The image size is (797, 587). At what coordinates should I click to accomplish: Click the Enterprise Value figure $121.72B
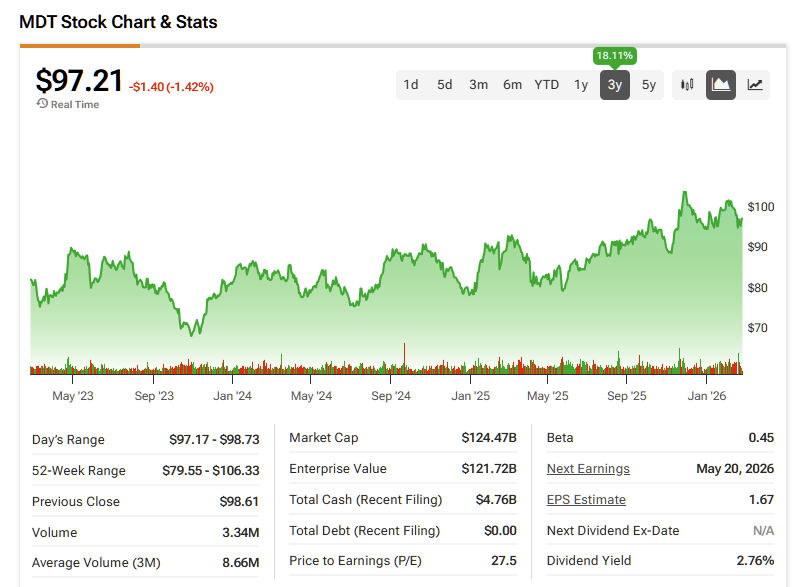(488, 469)
